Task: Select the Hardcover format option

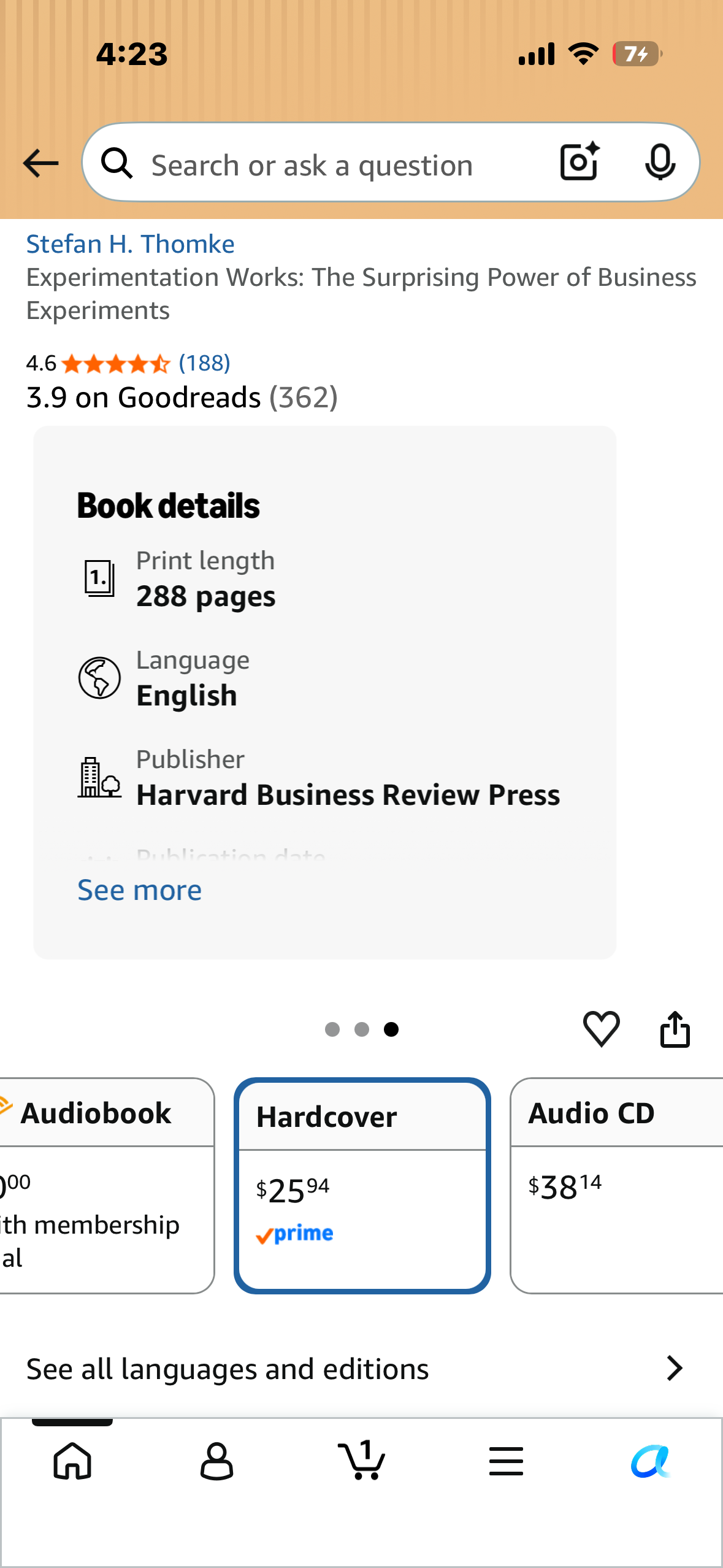Action: click(x=362, y=1185)
